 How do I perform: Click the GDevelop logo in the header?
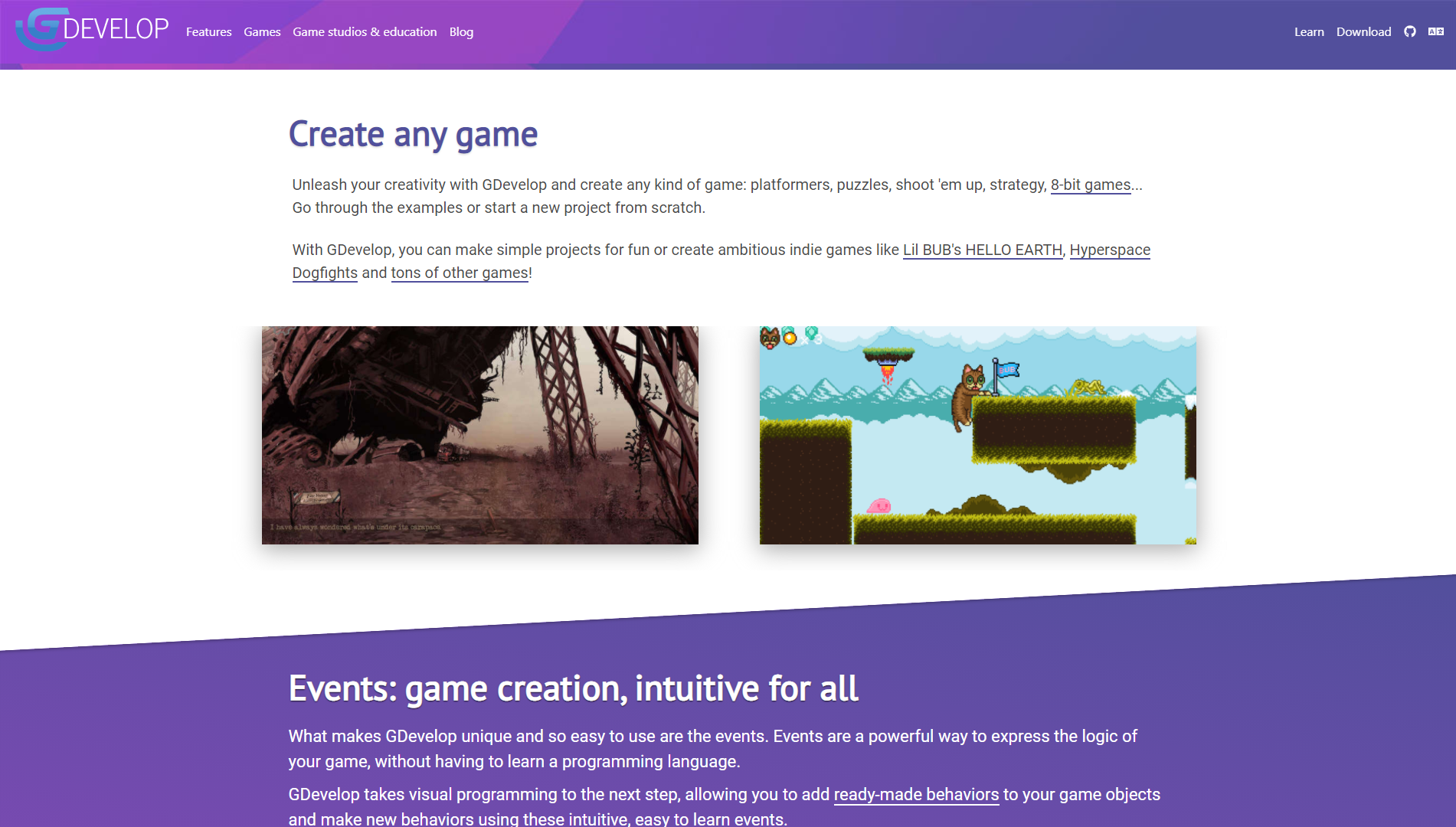92,29
